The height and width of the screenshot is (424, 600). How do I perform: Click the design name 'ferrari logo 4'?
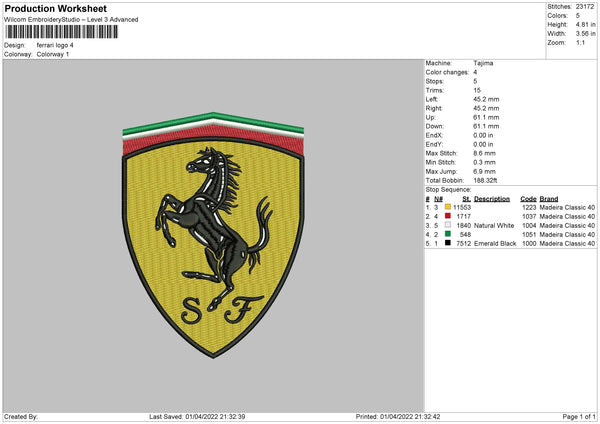55,45
